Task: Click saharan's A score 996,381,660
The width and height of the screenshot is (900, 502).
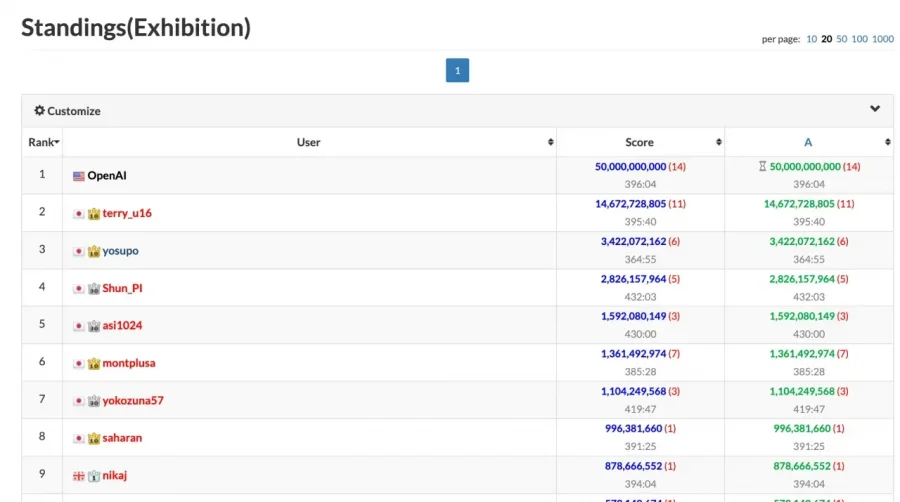Action: coord(802,429)
